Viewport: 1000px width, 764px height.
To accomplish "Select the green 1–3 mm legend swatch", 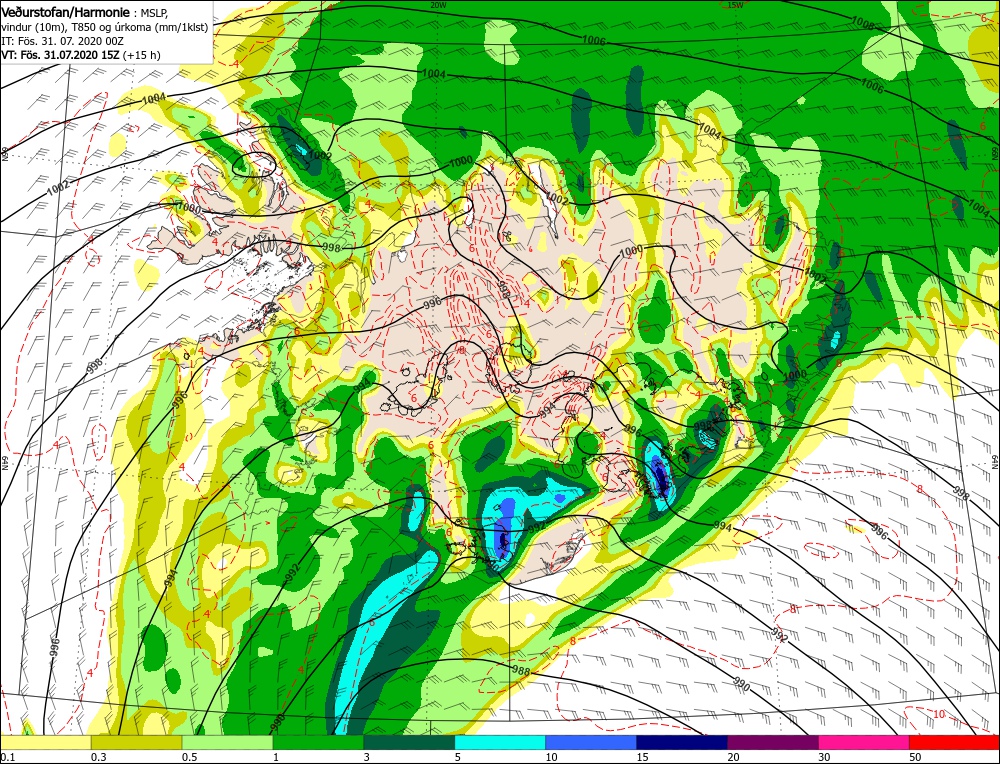I will click(318, 742).
